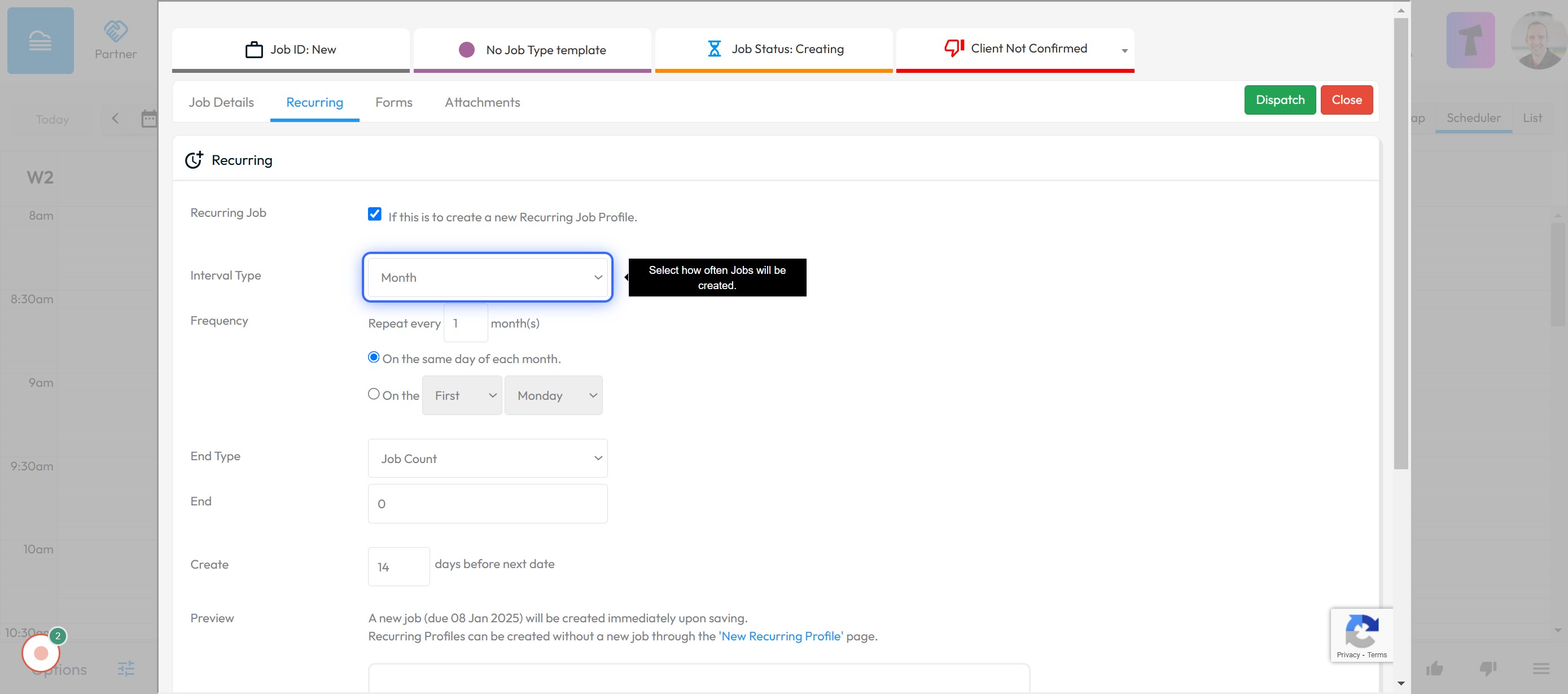Select the 'On the' weekday radio option

(x=374, y=394)
